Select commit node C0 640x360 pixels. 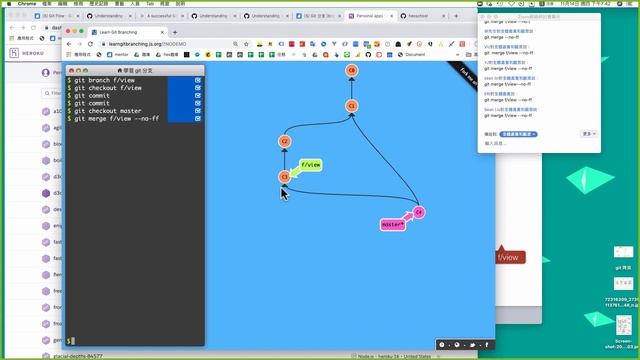[351, 70]
